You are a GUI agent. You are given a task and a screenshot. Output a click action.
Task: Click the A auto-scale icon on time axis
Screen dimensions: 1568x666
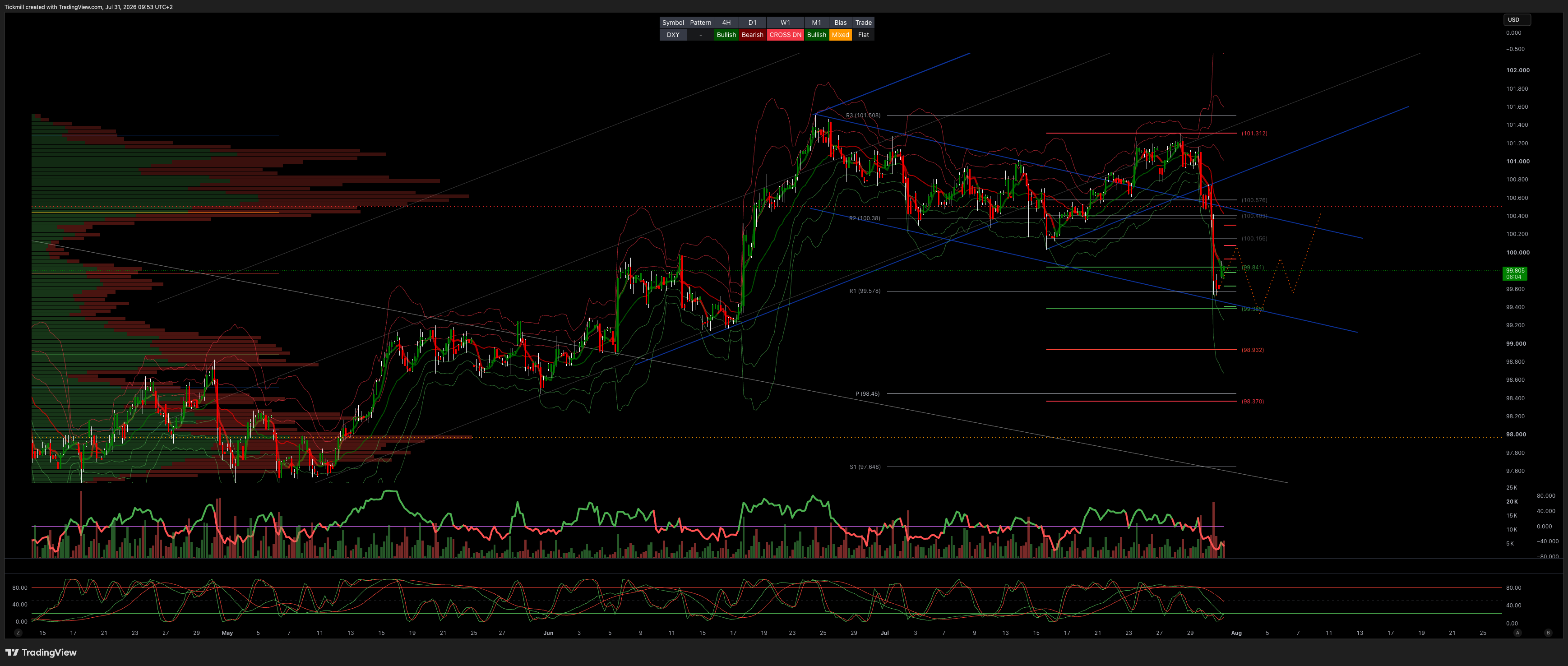coord(1517,633)
